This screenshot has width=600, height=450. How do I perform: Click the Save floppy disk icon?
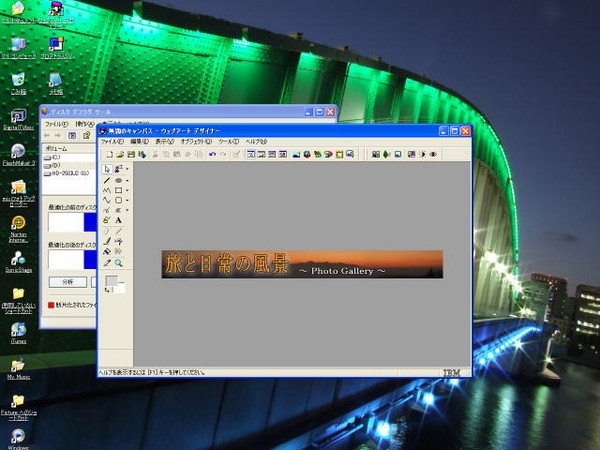point(131,154)
